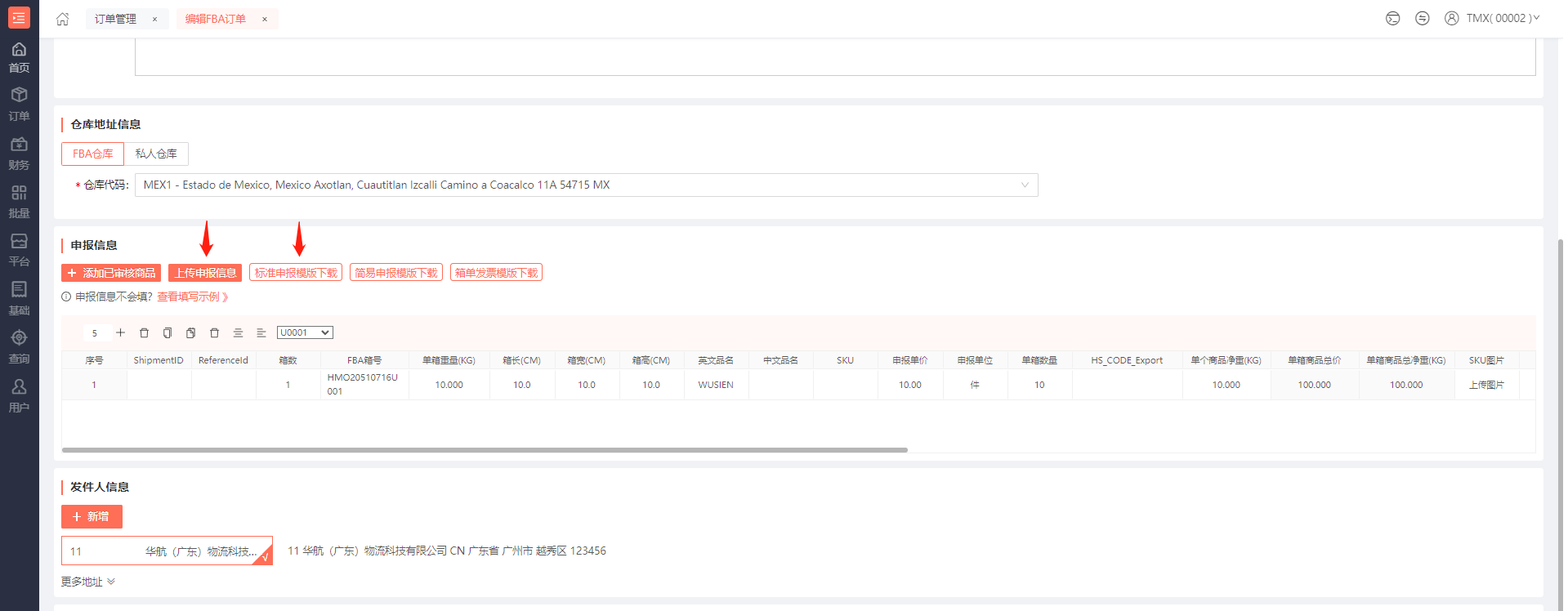1568x611 pixels.
Task: Click the plus add-row icon
Action: (120, 332)
